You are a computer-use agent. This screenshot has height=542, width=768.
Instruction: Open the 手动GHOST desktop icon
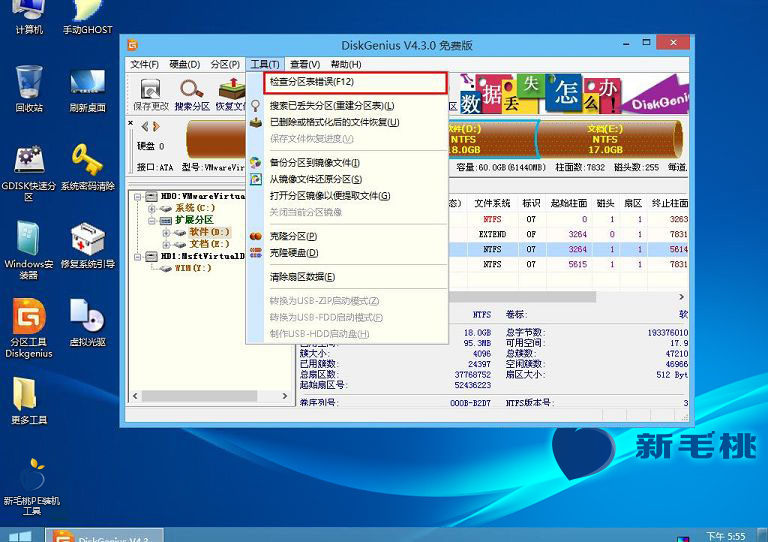(x=87, y=17)
